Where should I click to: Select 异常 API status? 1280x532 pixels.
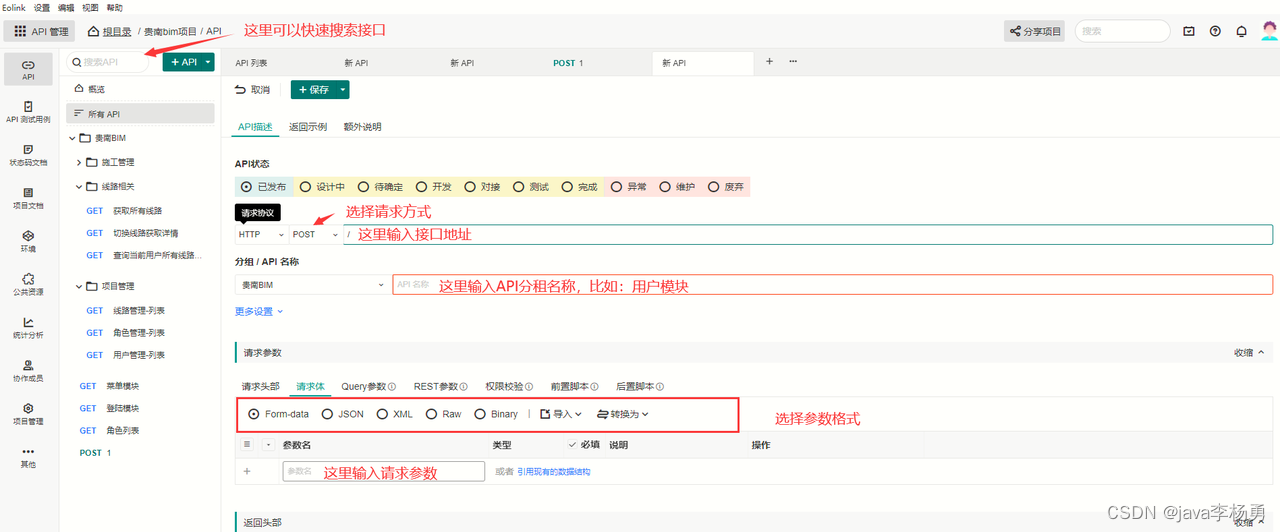tap(628, 187)
